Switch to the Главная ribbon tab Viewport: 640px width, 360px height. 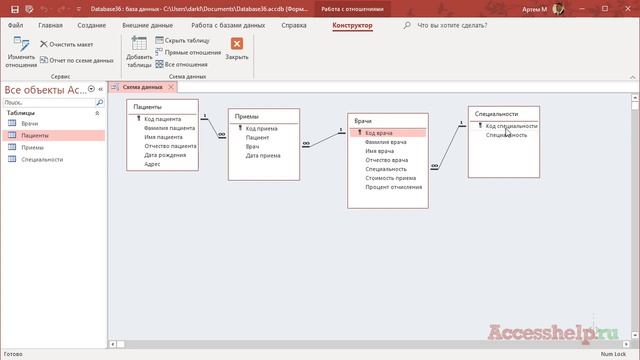(x=51, y=25)
